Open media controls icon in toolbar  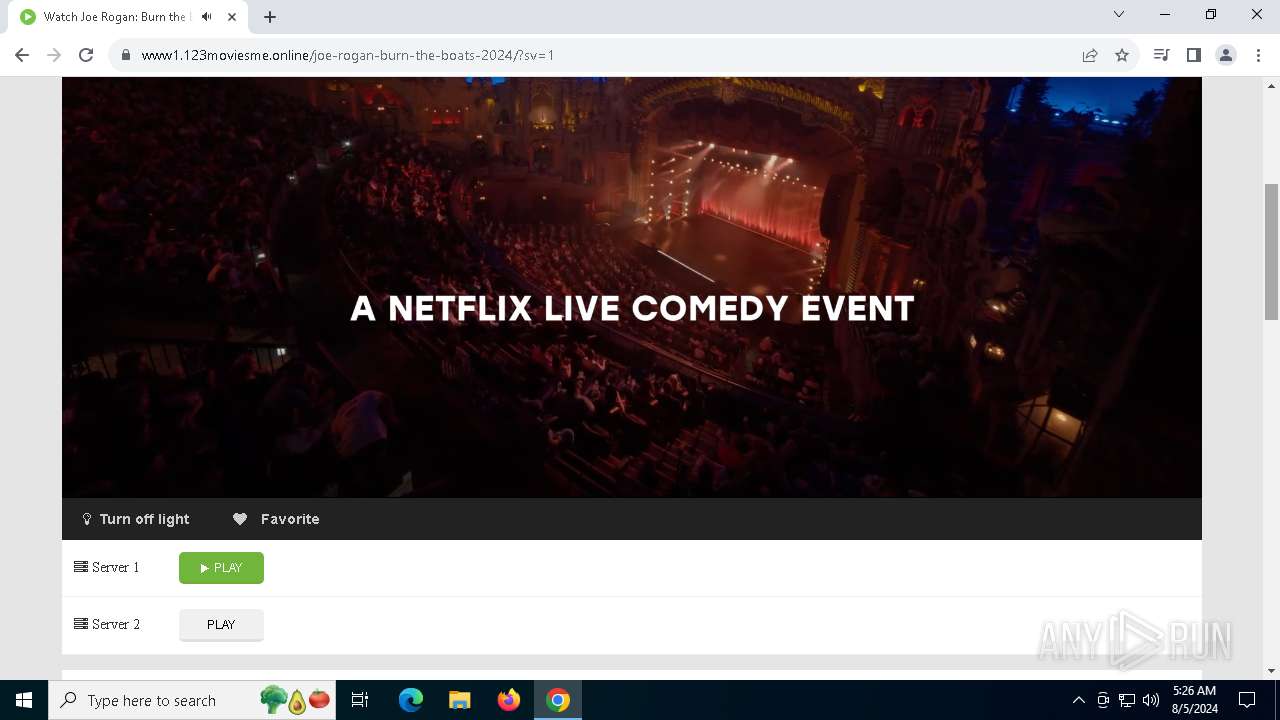point(1161,55)
